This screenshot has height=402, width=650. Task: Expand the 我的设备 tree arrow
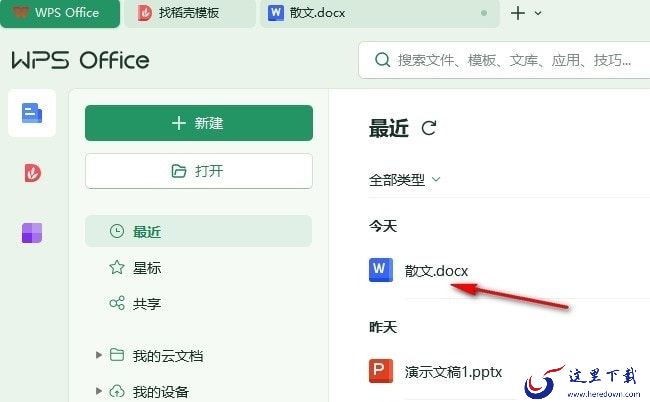coord(98,391)
